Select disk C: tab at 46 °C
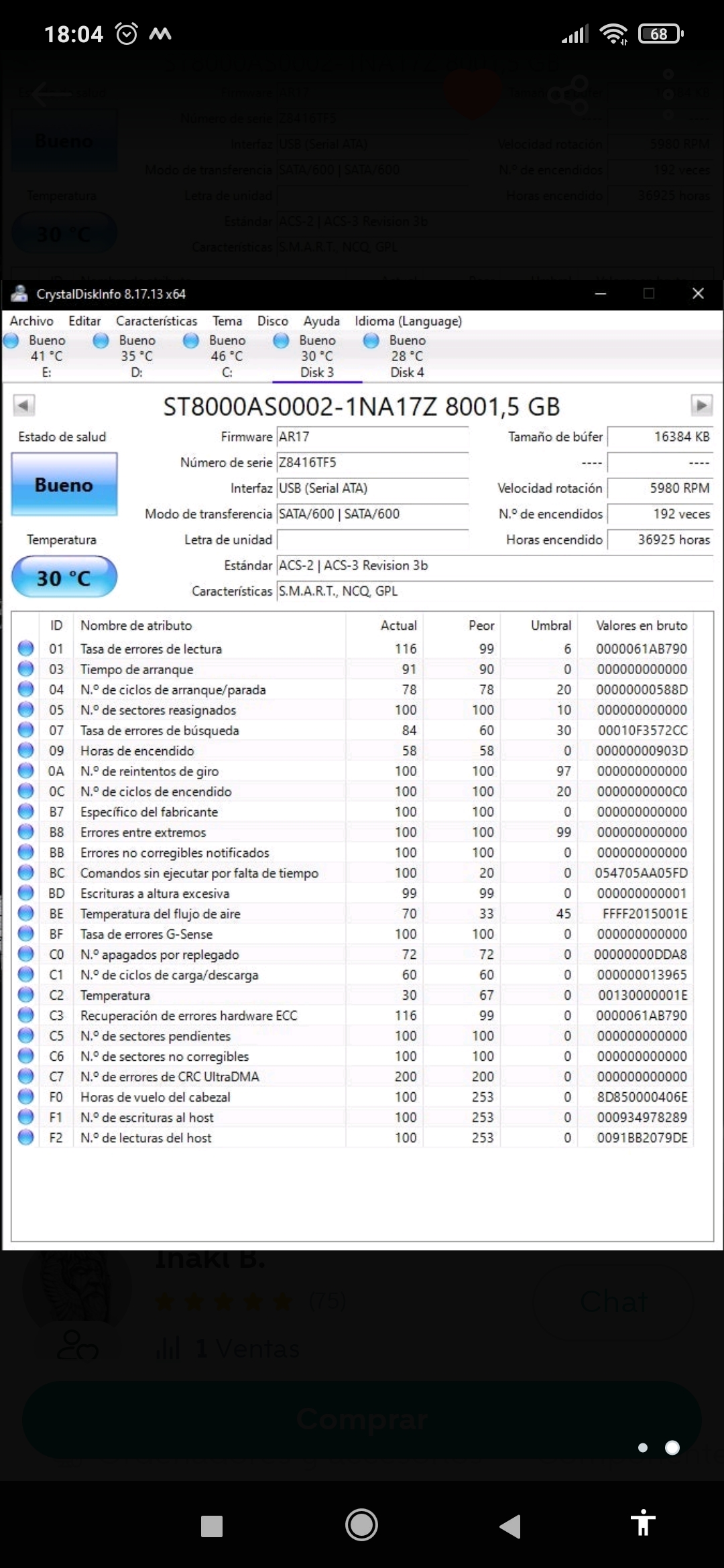This screenshot has height=1568, width=724. 227,356
